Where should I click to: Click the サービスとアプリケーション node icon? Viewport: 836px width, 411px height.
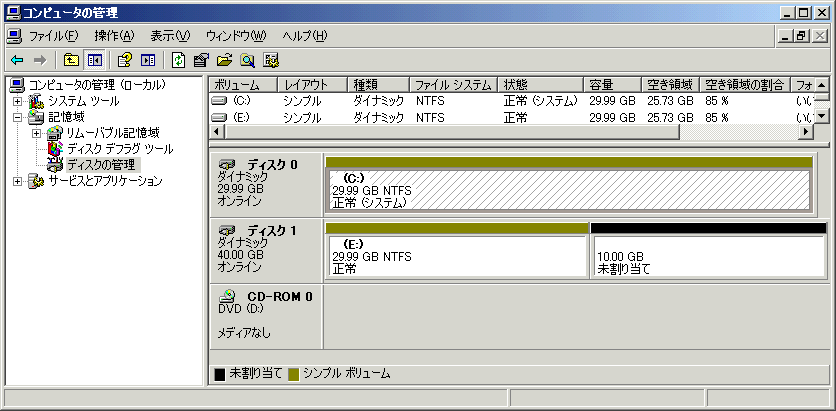coord(36,181)
